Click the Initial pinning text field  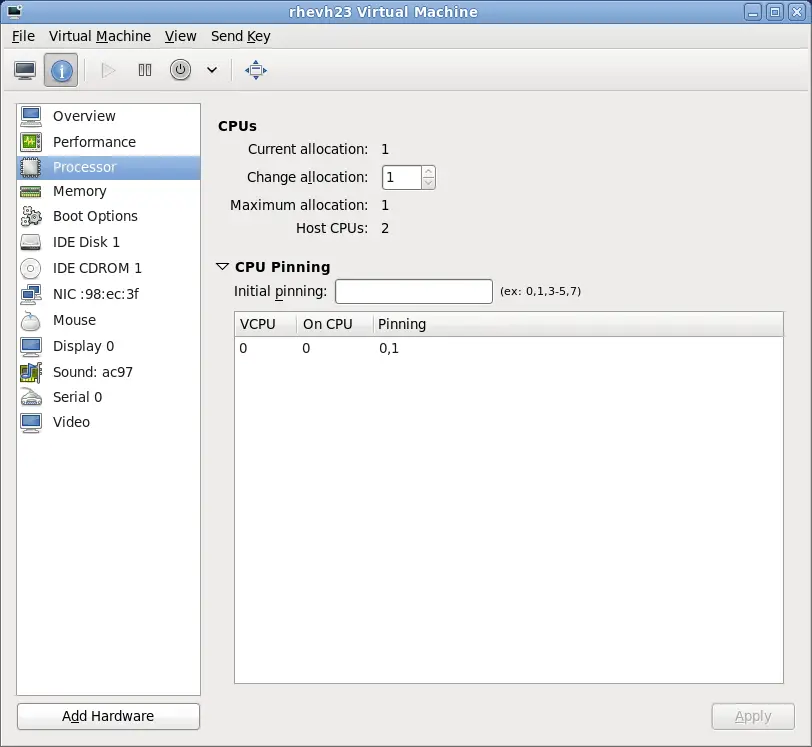point(413,291)
